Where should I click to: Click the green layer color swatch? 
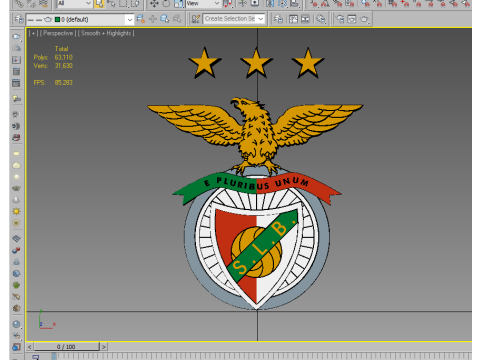coord(57,20)
